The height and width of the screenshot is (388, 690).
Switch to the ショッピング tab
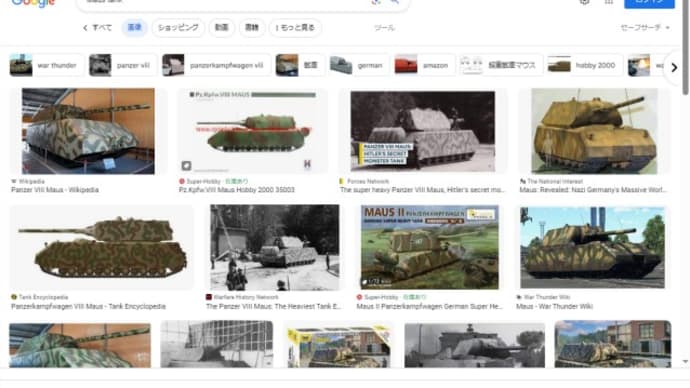[x=178, y=28]
